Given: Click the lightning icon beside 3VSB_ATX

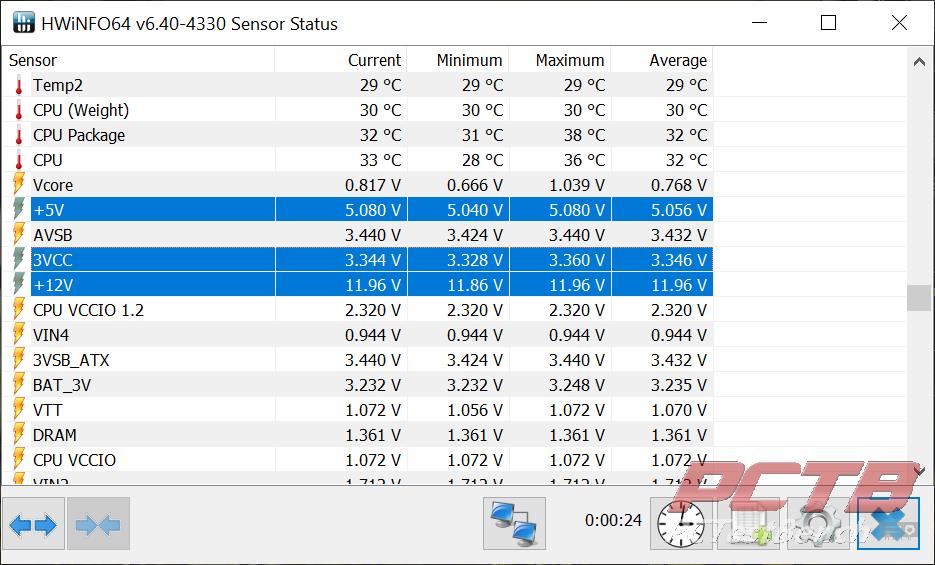Looking at the screenshot, I should pyautogui.click(x=19, y=360).
